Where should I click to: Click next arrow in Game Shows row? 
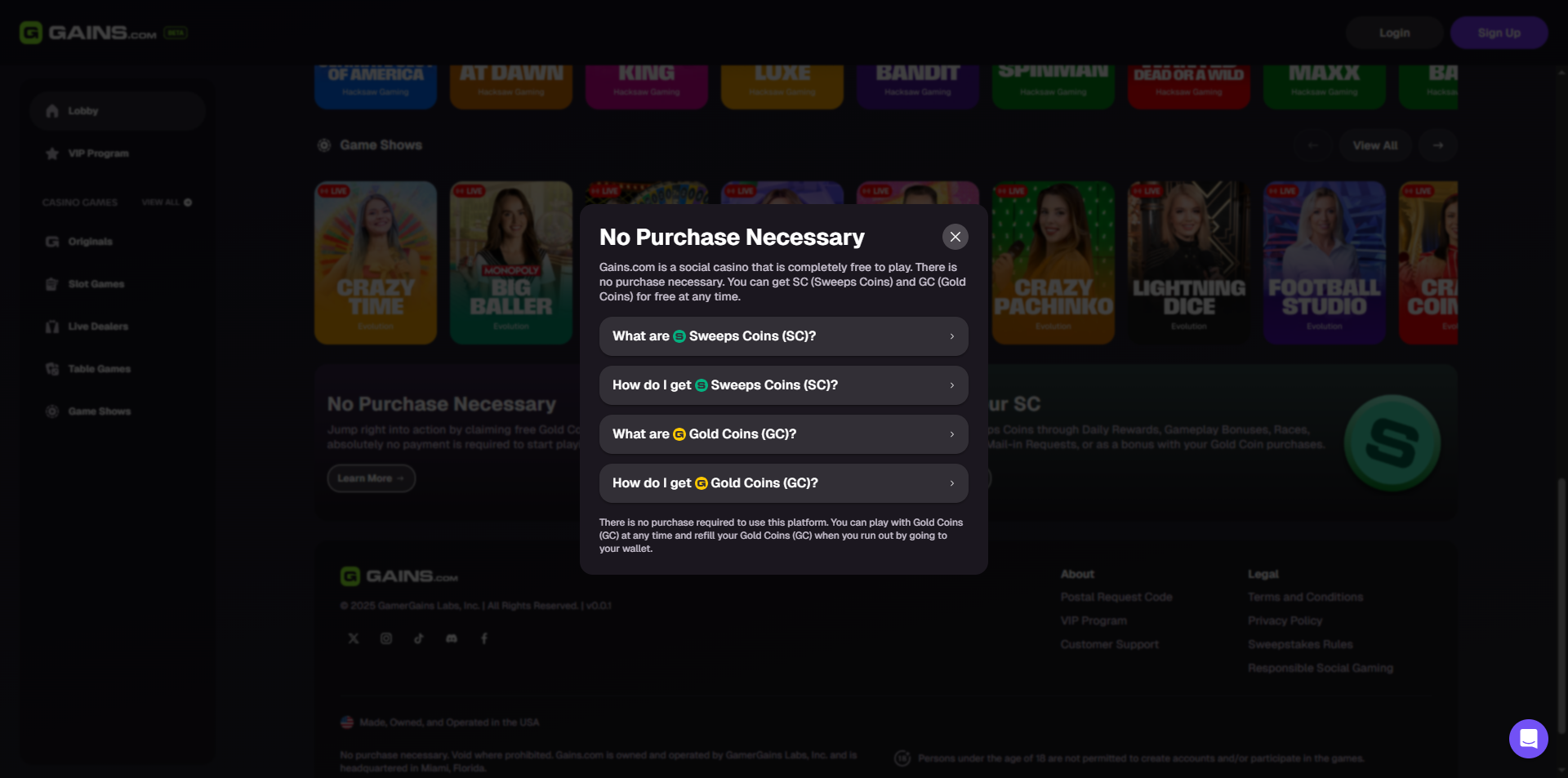coord(1437,145)
